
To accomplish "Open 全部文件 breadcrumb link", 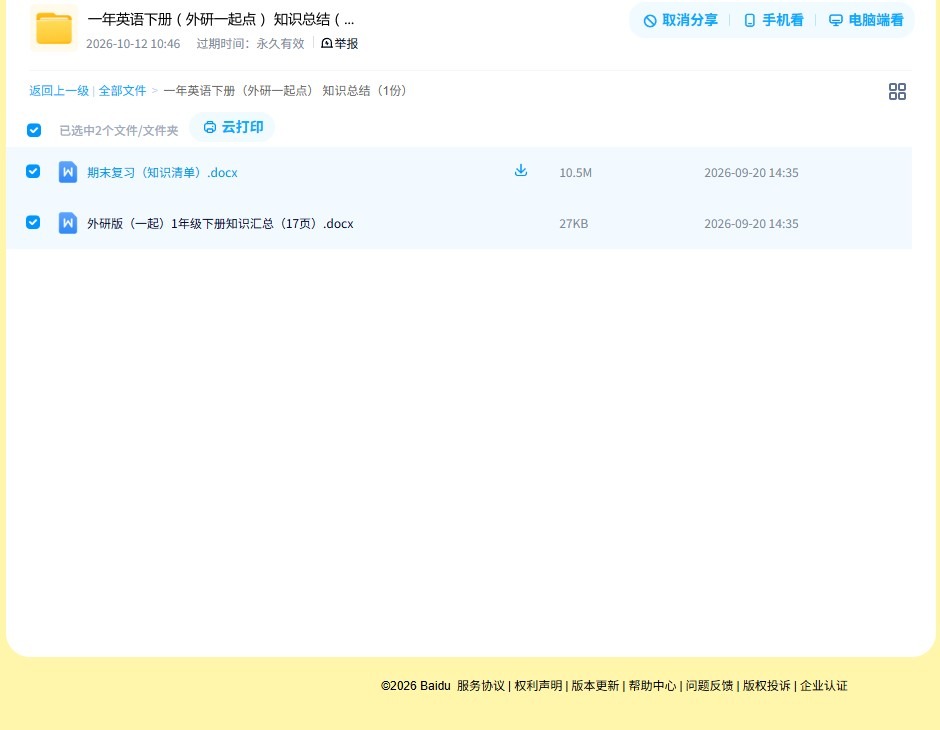I will pyautogui.click(x=122, y=91).
